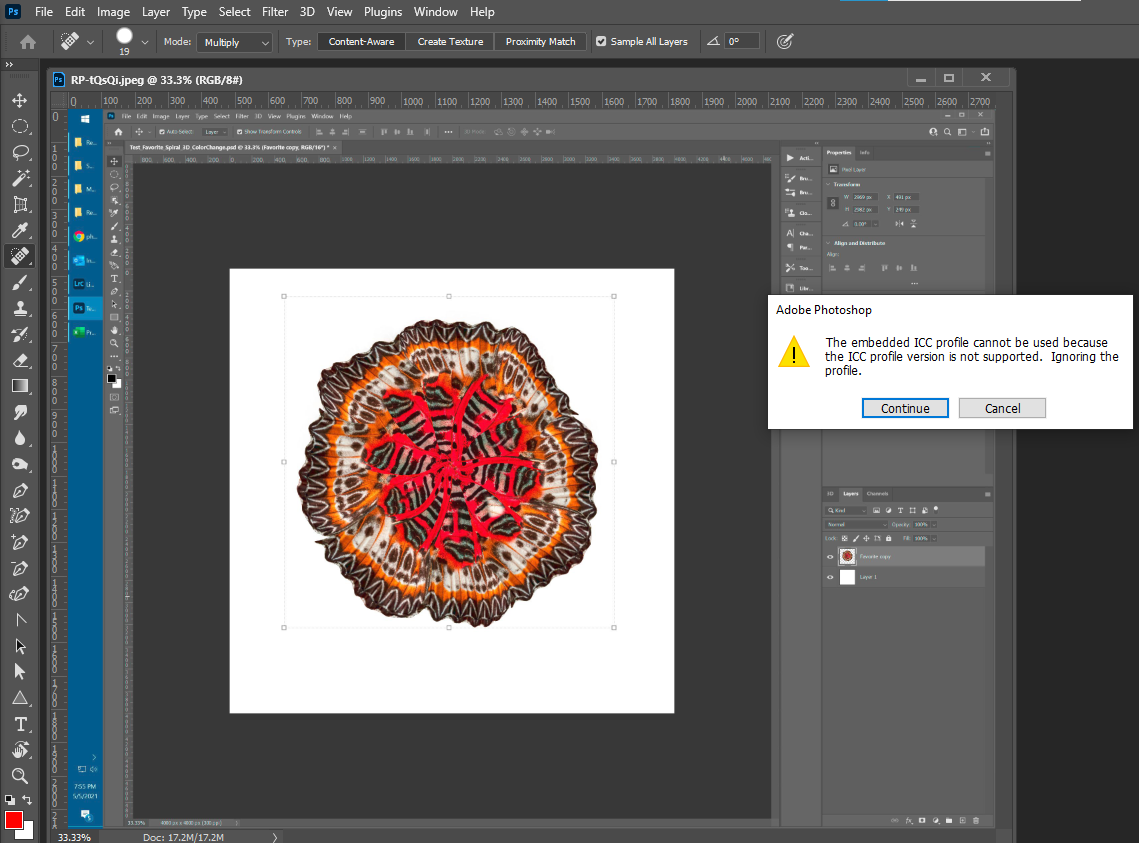Click the red foreground color swatch
Screen dimensions: 1139x843
tap(14, 819)
